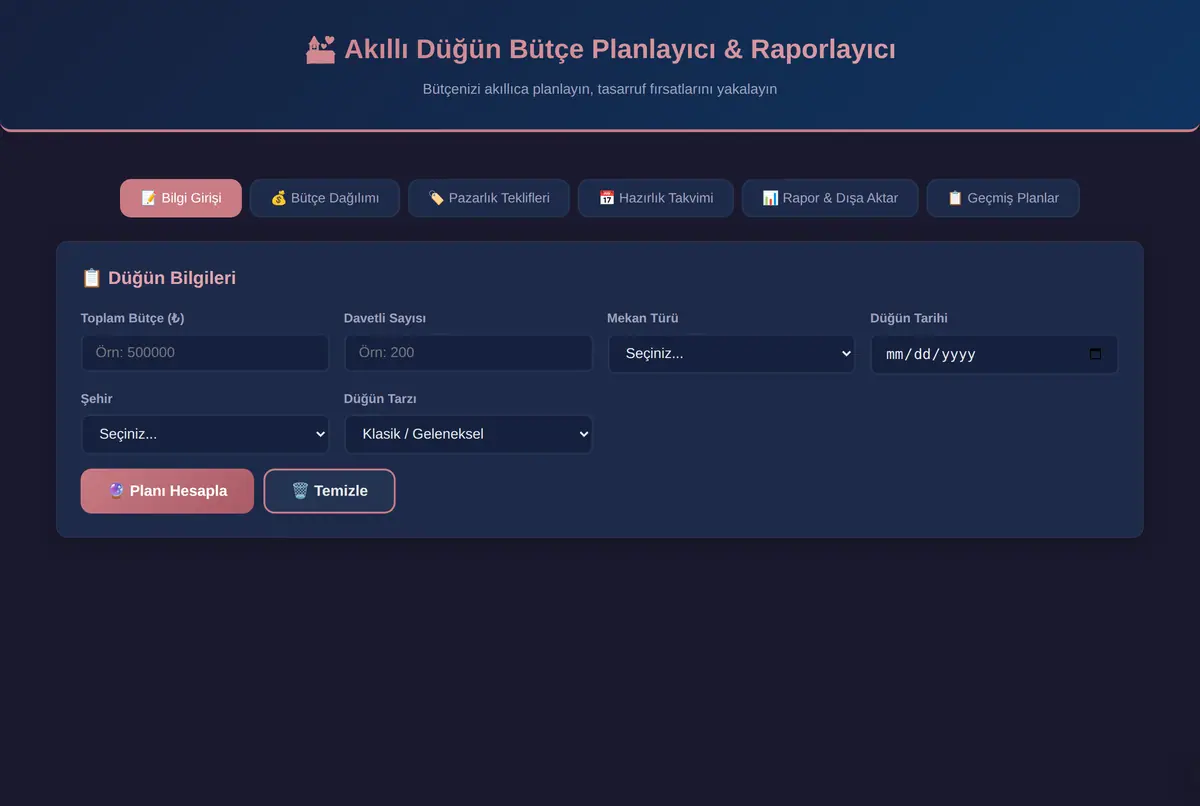Screen dimensions: 1200x806
Task: Click the Toplam Bütçe (₺) label
Action: (x=133, y=318)
